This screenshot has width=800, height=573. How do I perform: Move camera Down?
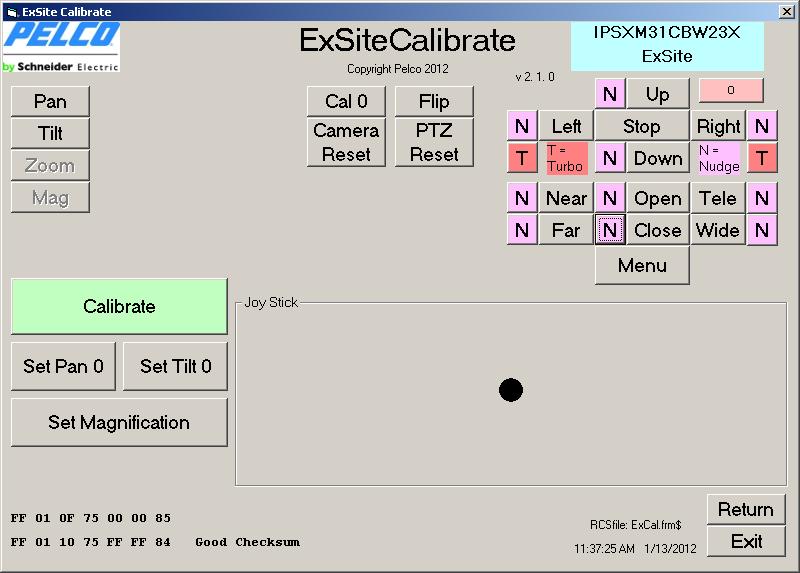658,158
